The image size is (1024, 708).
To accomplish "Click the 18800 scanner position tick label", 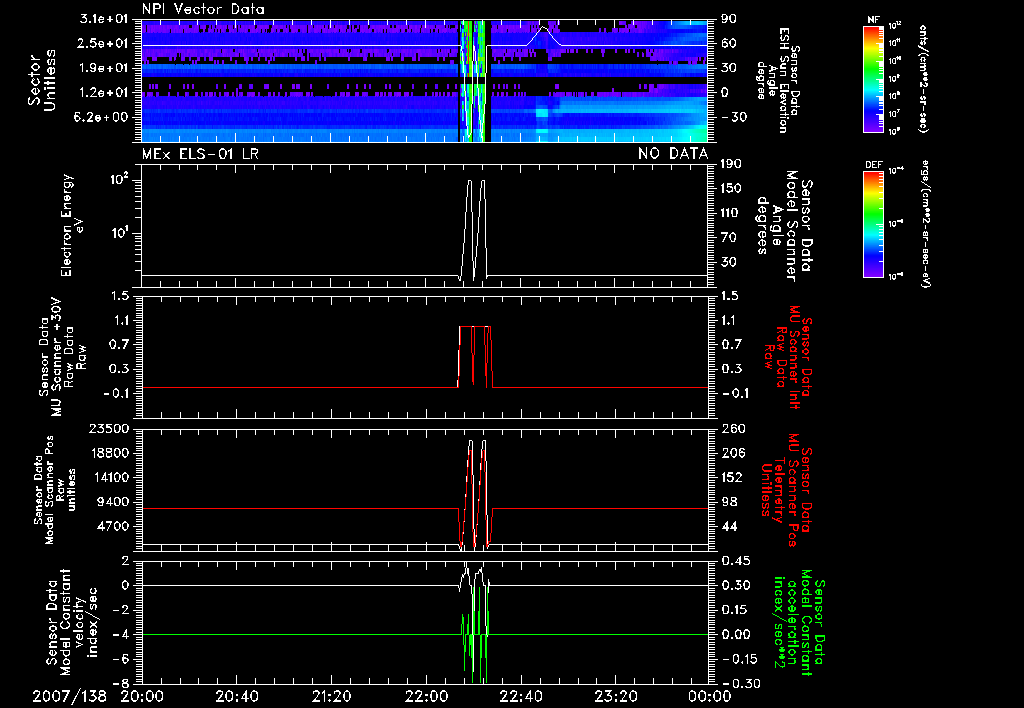I will (x=108, y=453).
